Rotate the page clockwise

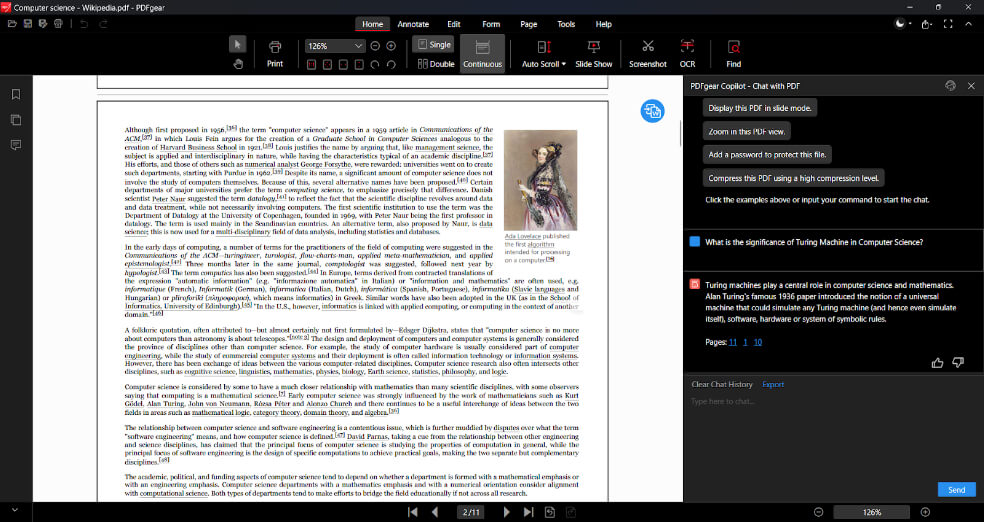[391, 64]
